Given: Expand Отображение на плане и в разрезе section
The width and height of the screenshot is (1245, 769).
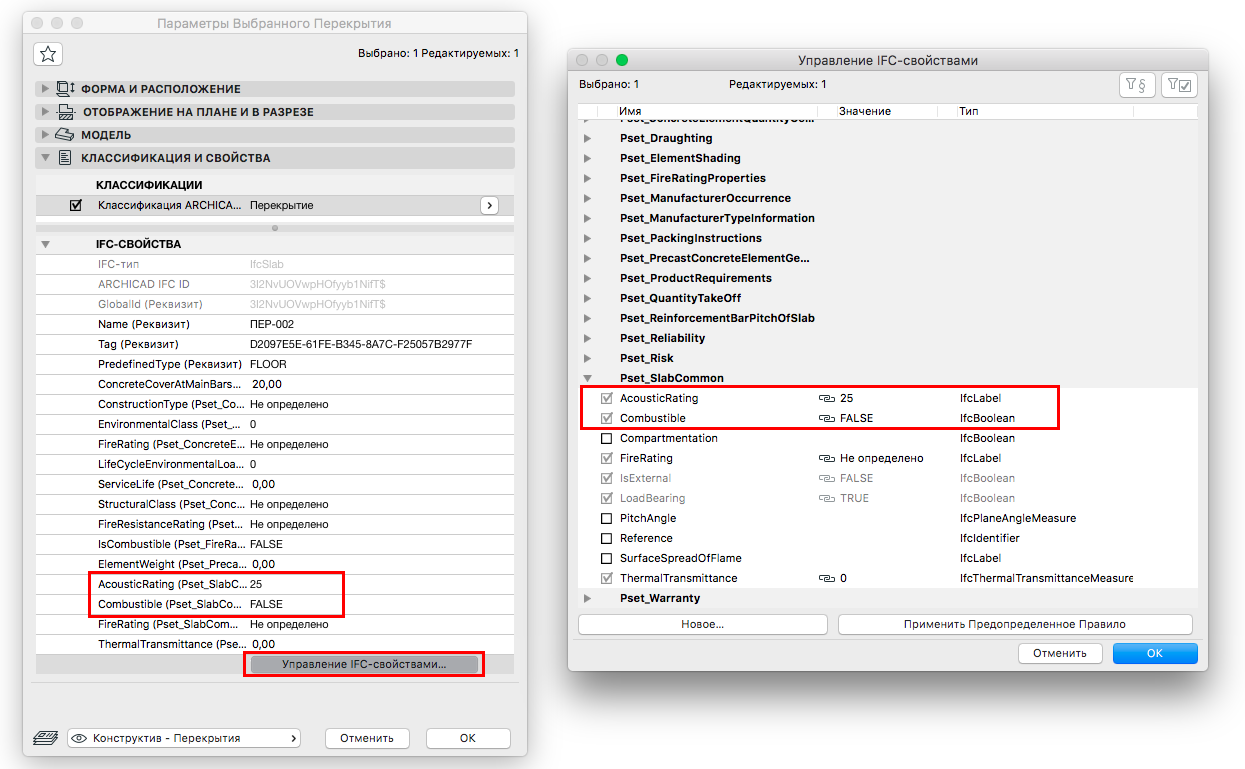Looking at the screenshot, I should point(45,112).
